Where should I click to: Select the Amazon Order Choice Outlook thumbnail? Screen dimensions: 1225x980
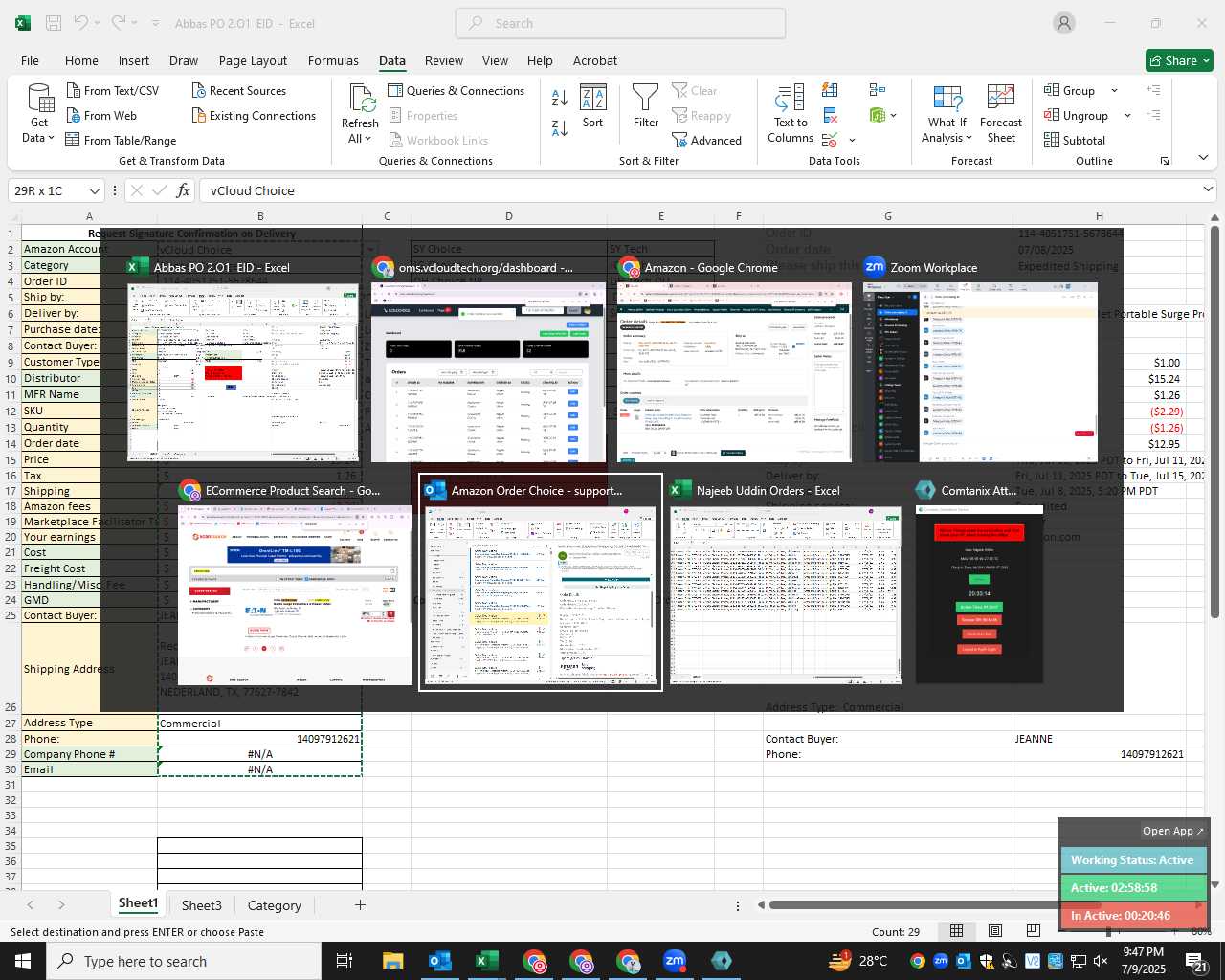click(x=541, y=582)
